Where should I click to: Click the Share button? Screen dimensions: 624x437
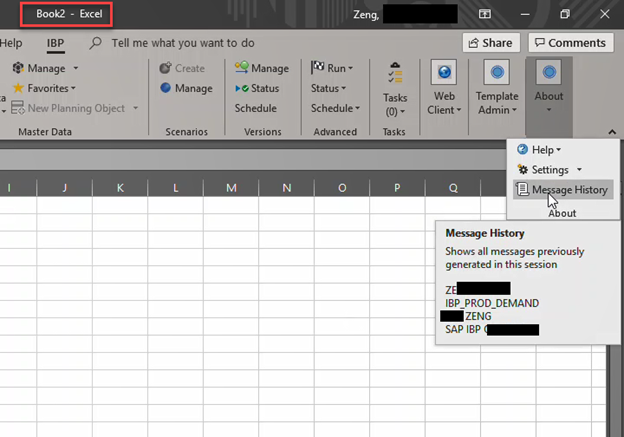[x=491, y=43]
